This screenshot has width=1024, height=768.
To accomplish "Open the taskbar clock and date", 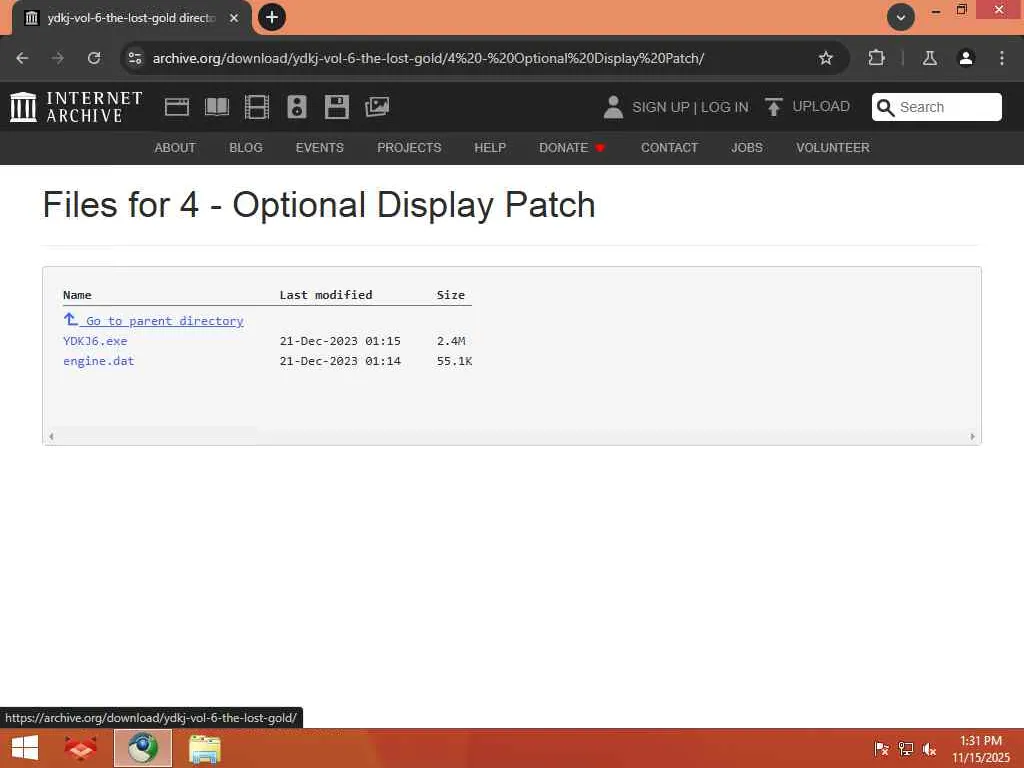I will [981, 748].
